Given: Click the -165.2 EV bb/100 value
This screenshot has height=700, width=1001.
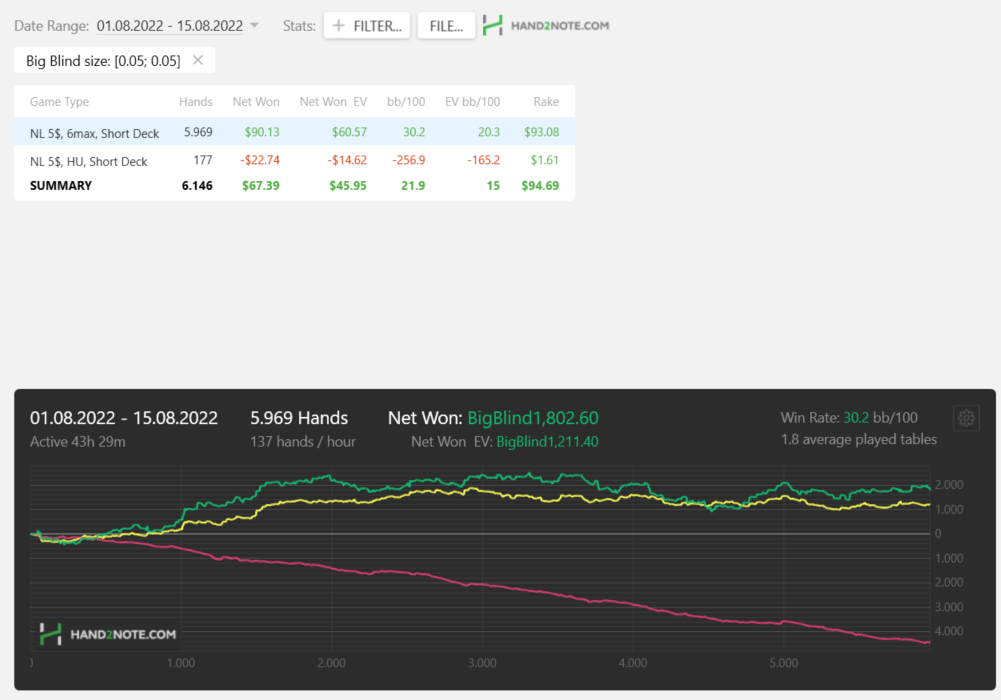Looking at the screenshot, I should [x=483, y=160].
